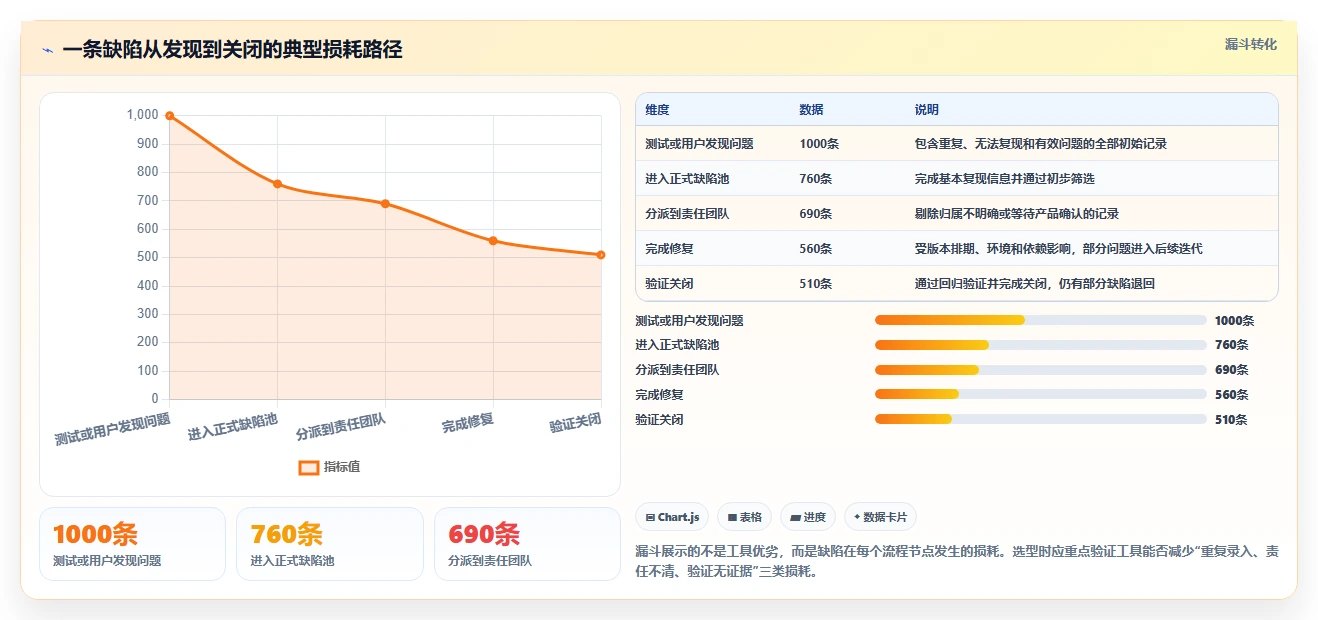
Task: Click the chart point above 进入正式缺陷池
Action: point(277,184)
